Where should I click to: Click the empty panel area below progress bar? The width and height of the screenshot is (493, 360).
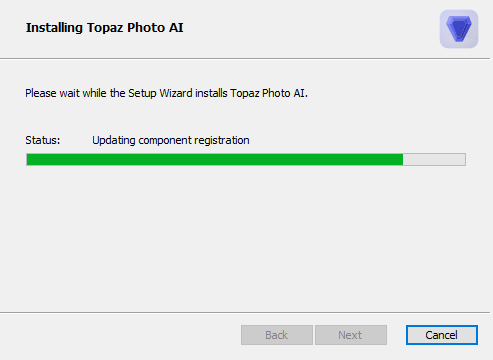point(245,238)
